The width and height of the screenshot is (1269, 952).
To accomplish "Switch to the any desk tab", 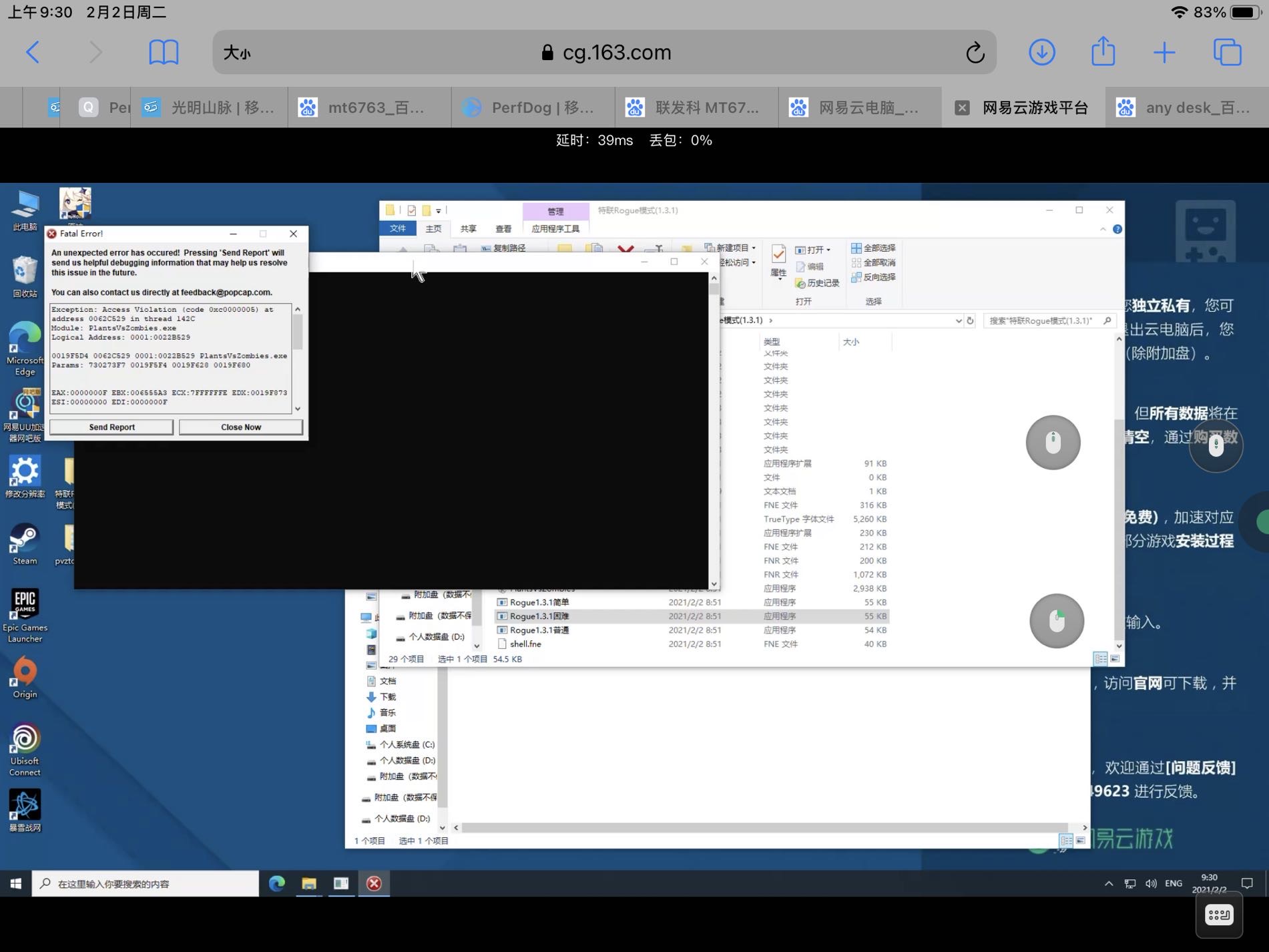I will click(1188, 107).
